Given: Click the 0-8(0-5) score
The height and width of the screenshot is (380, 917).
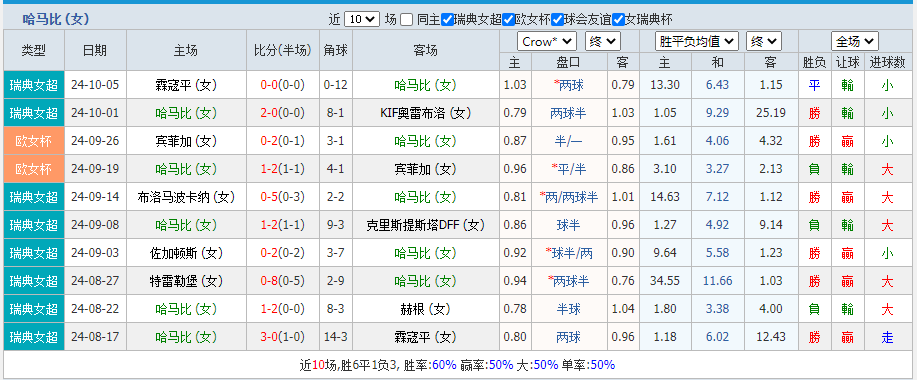Looking at the screenshot, I should click(283, 281).
